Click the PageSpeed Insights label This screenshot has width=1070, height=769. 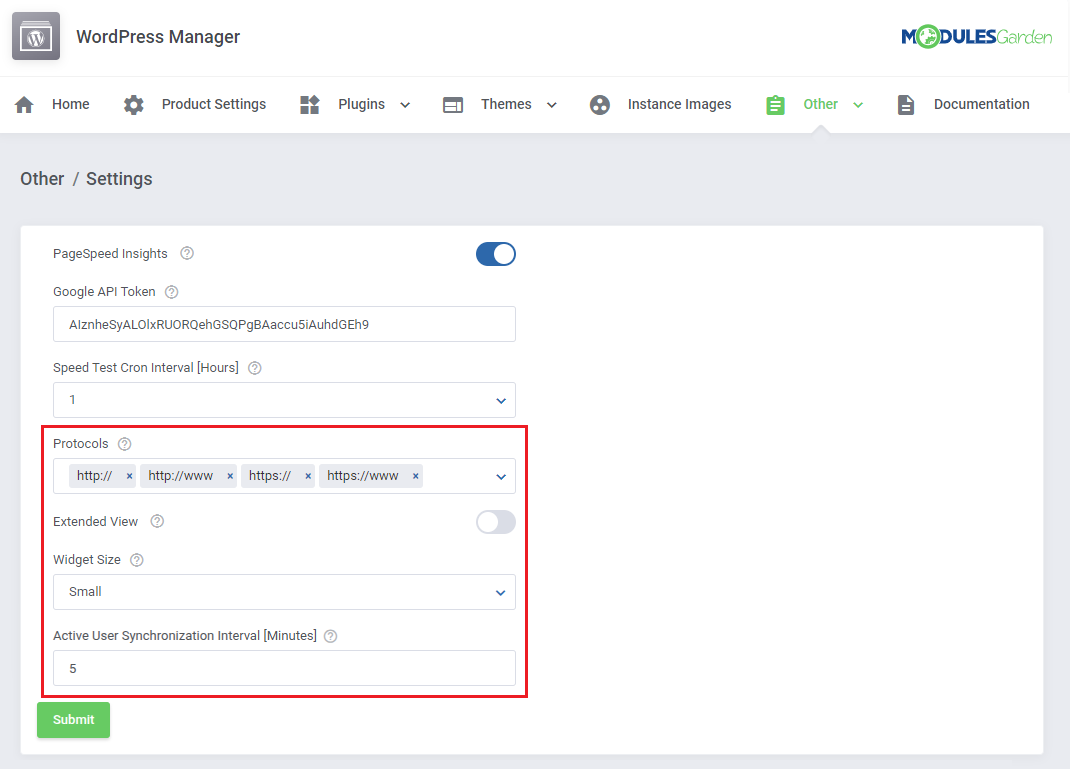click(x=110, y=254)
